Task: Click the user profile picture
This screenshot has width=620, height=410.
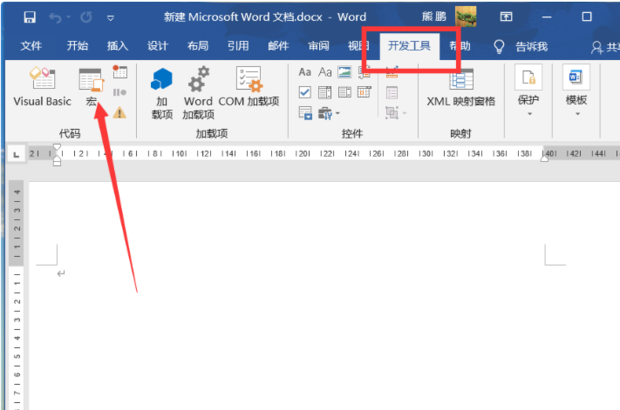Action: [465, 17]
